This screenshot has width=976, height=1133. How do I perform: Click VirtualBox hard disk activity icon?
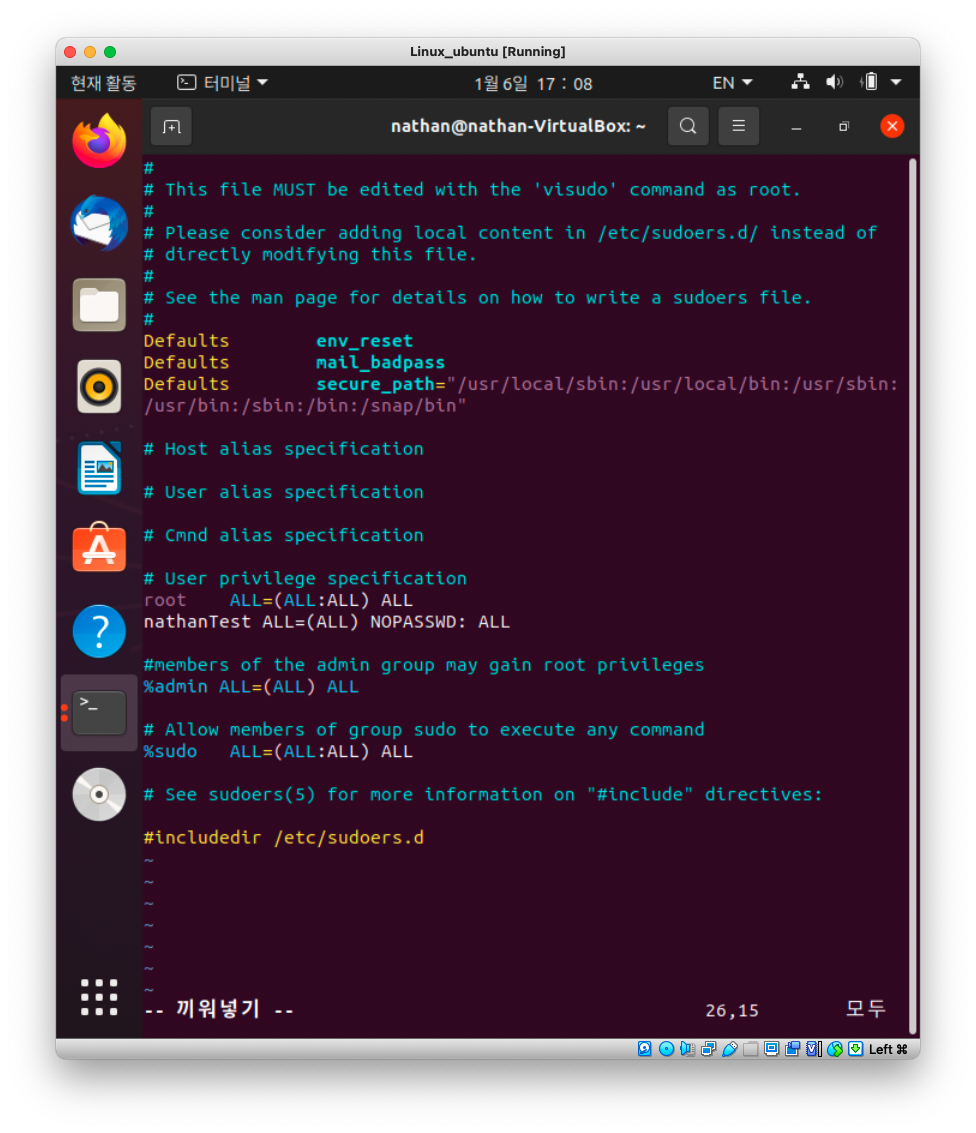click(645, 1048)
